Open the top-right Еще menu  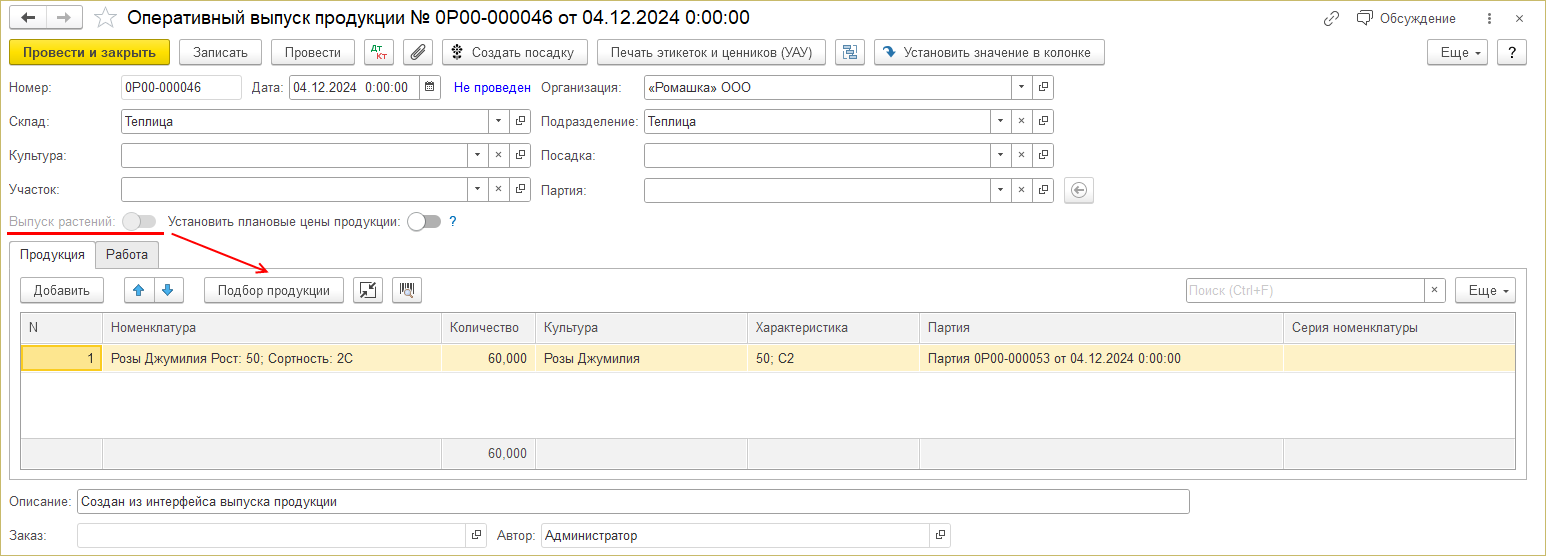point(1457,52)
